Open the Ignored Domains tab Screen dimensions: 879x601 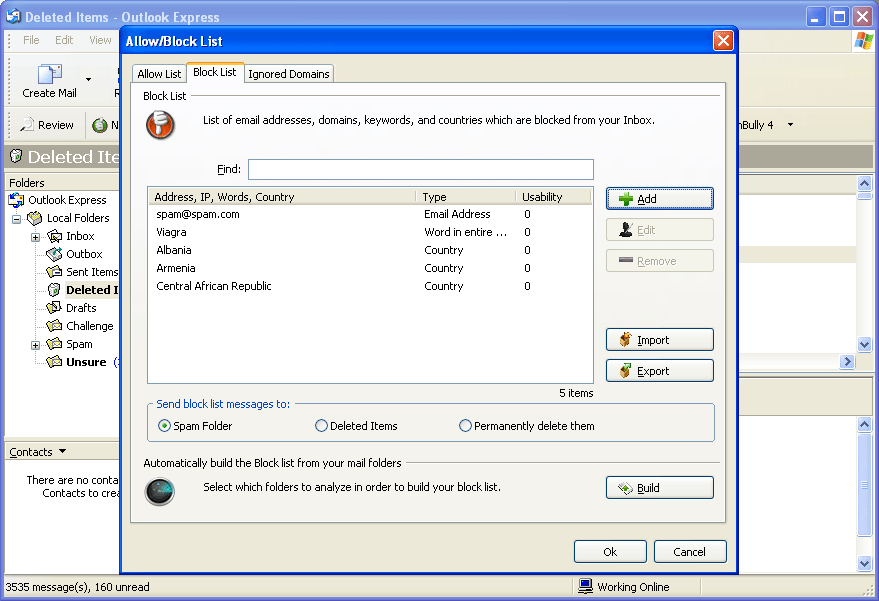pyautogui.click(x=289, y=74)
